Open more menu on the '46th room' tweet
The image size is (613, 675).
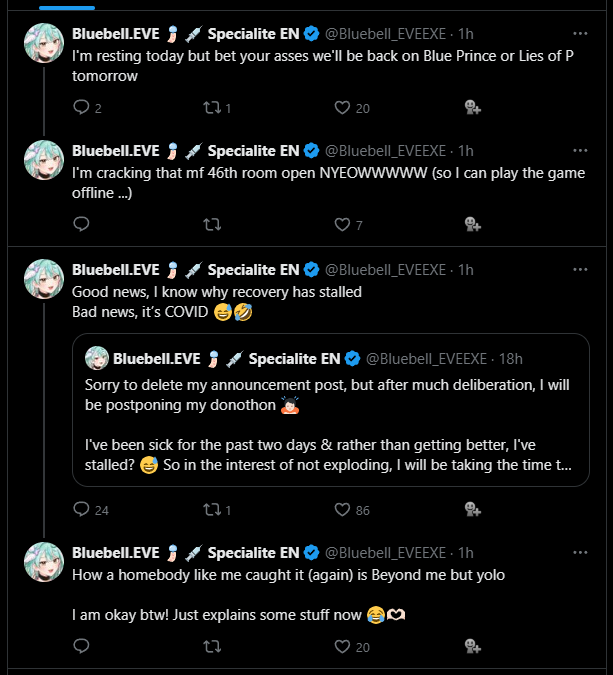(580, 151)
